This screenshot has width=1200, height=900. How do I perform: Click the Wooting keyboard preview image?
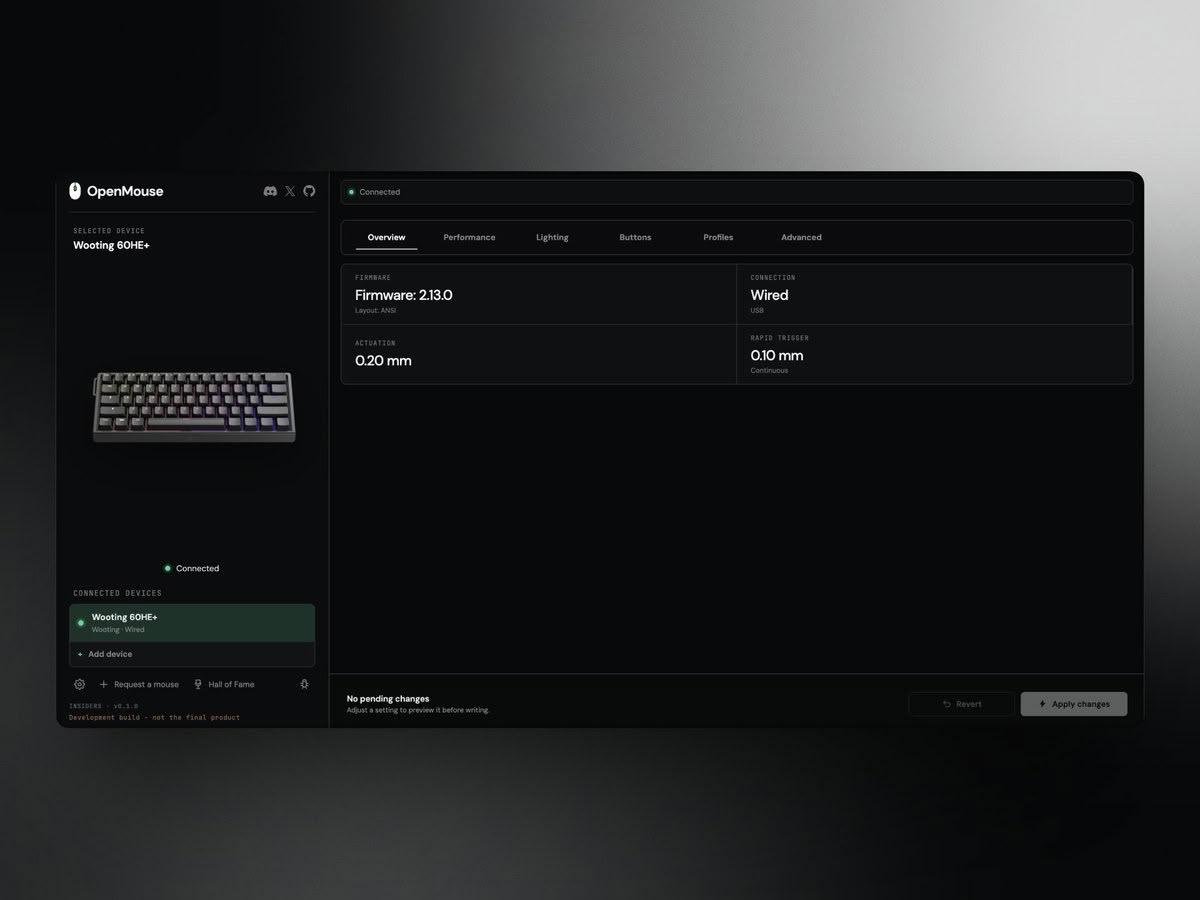(x=194, y=406)
